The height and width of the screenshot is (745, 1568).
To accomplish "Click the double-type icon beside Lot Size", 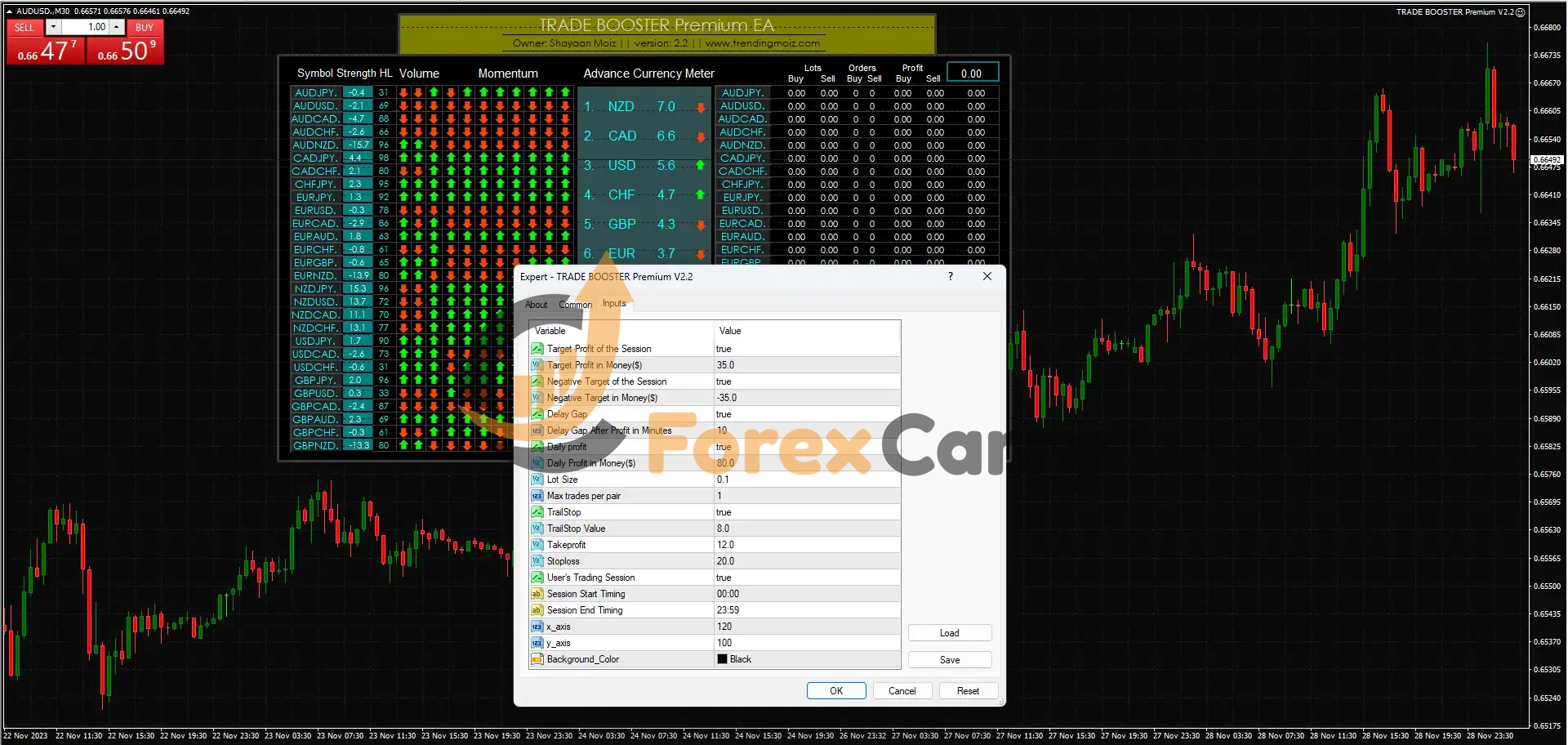I will [537, 480].
